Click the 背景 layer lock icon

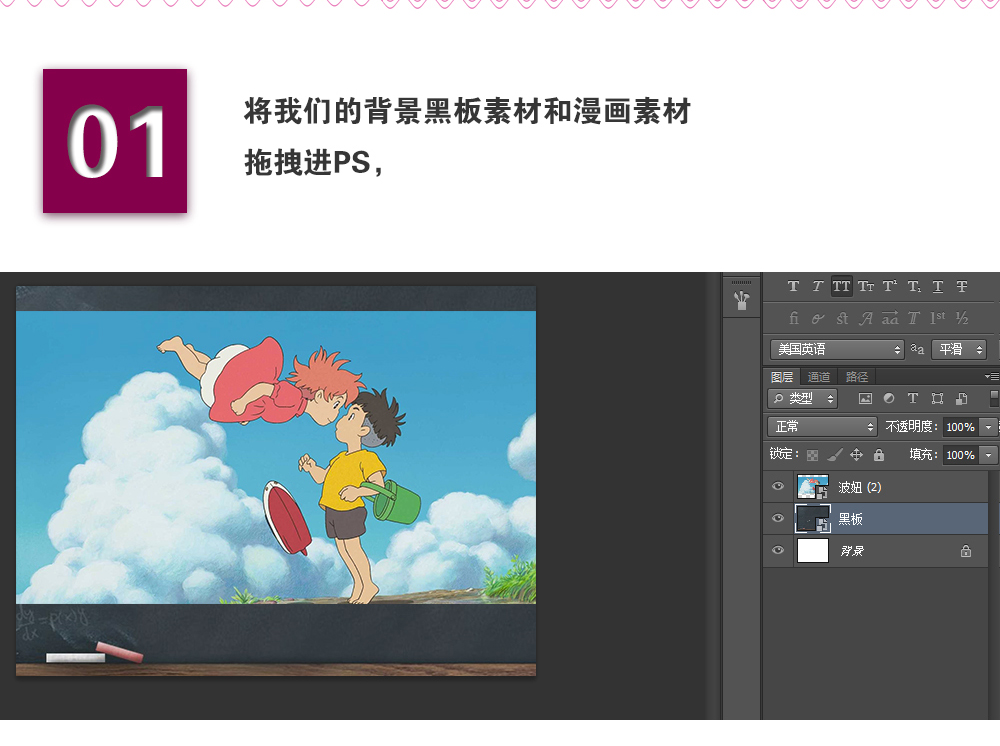[x=966, y=551]
